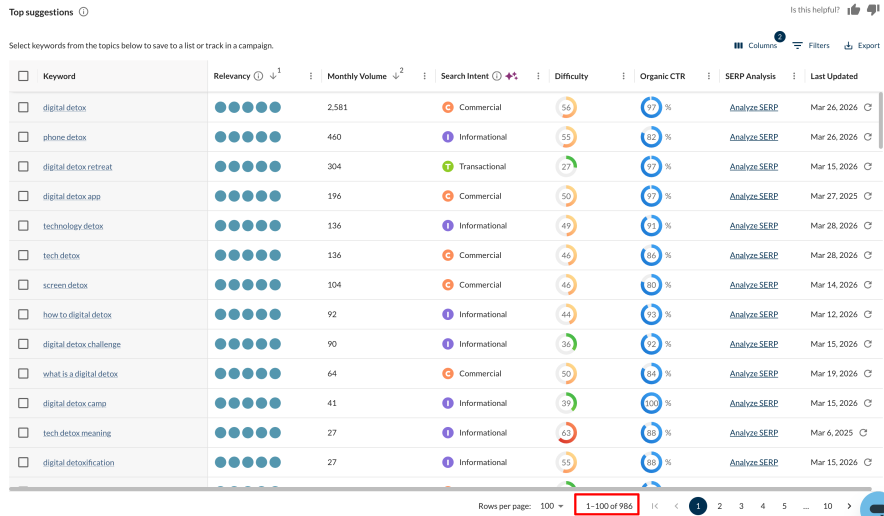This screenshot has height=516, width=884.
Task: Check the tech detox row checkbox
Action: (x=23, y=255)
